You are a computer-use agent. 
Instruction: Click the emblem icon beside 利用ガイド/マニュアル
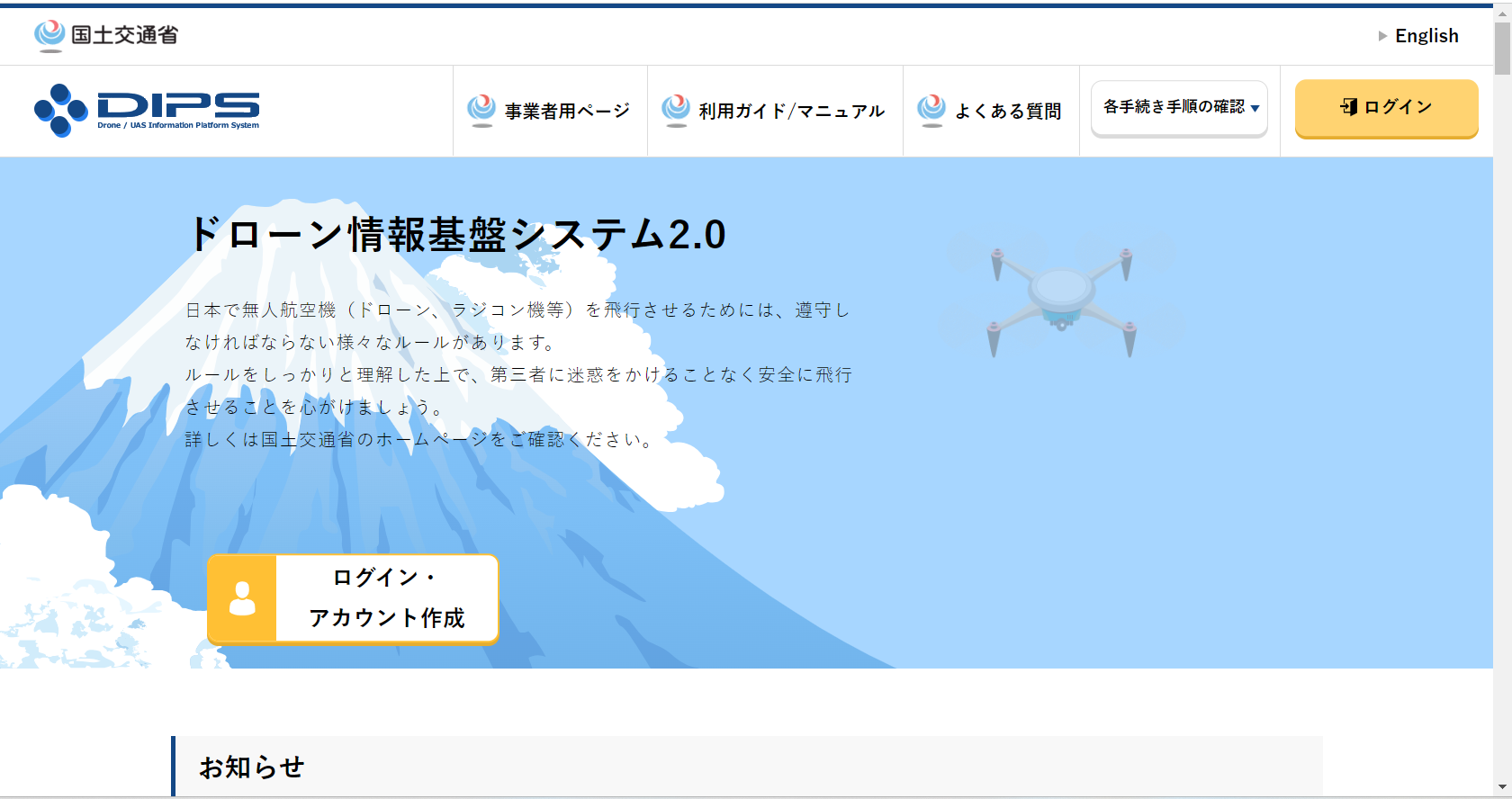coord(676,110)
